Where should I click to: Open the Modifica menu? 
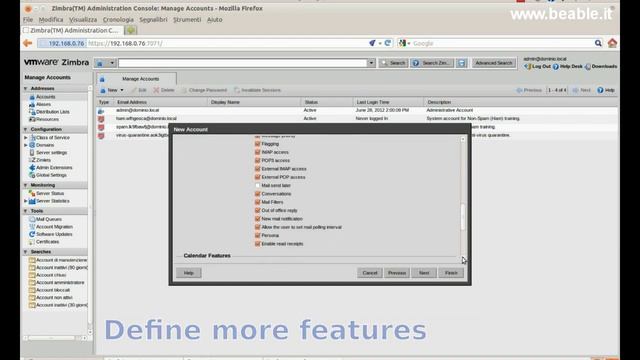(x=51, y=20)
